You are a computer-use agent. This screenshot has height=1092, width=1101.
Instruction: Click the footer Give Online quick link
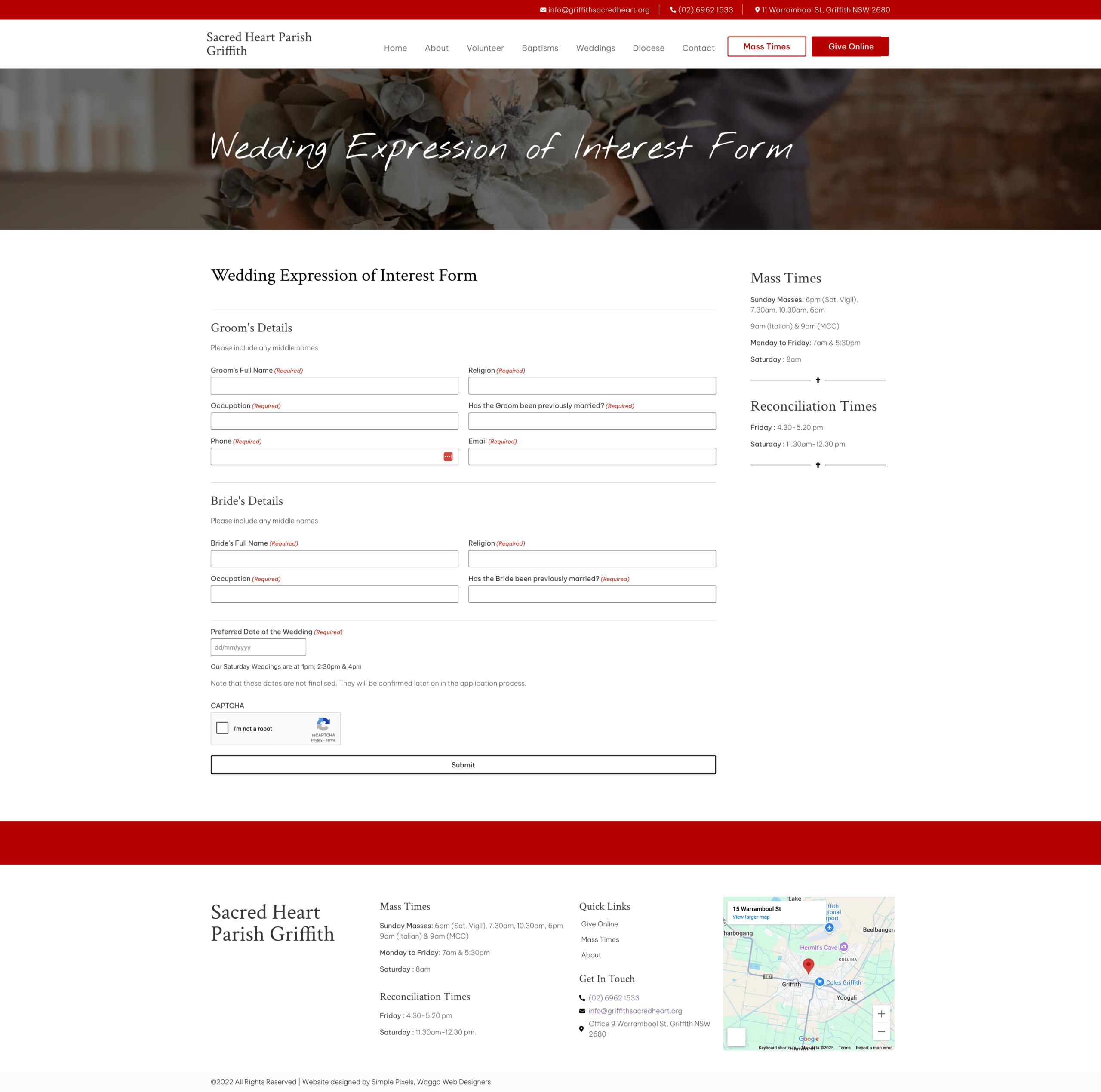(x=599, y=924)
